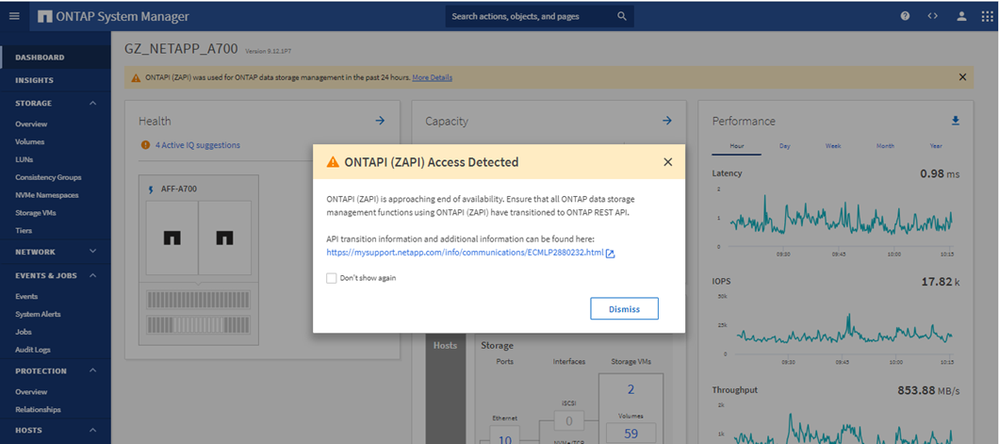The width and height of the screenshot is (999, 444).
Task: Click right AFF-A700 controller node
Action: pyautogui.click(x=224, y=238)
